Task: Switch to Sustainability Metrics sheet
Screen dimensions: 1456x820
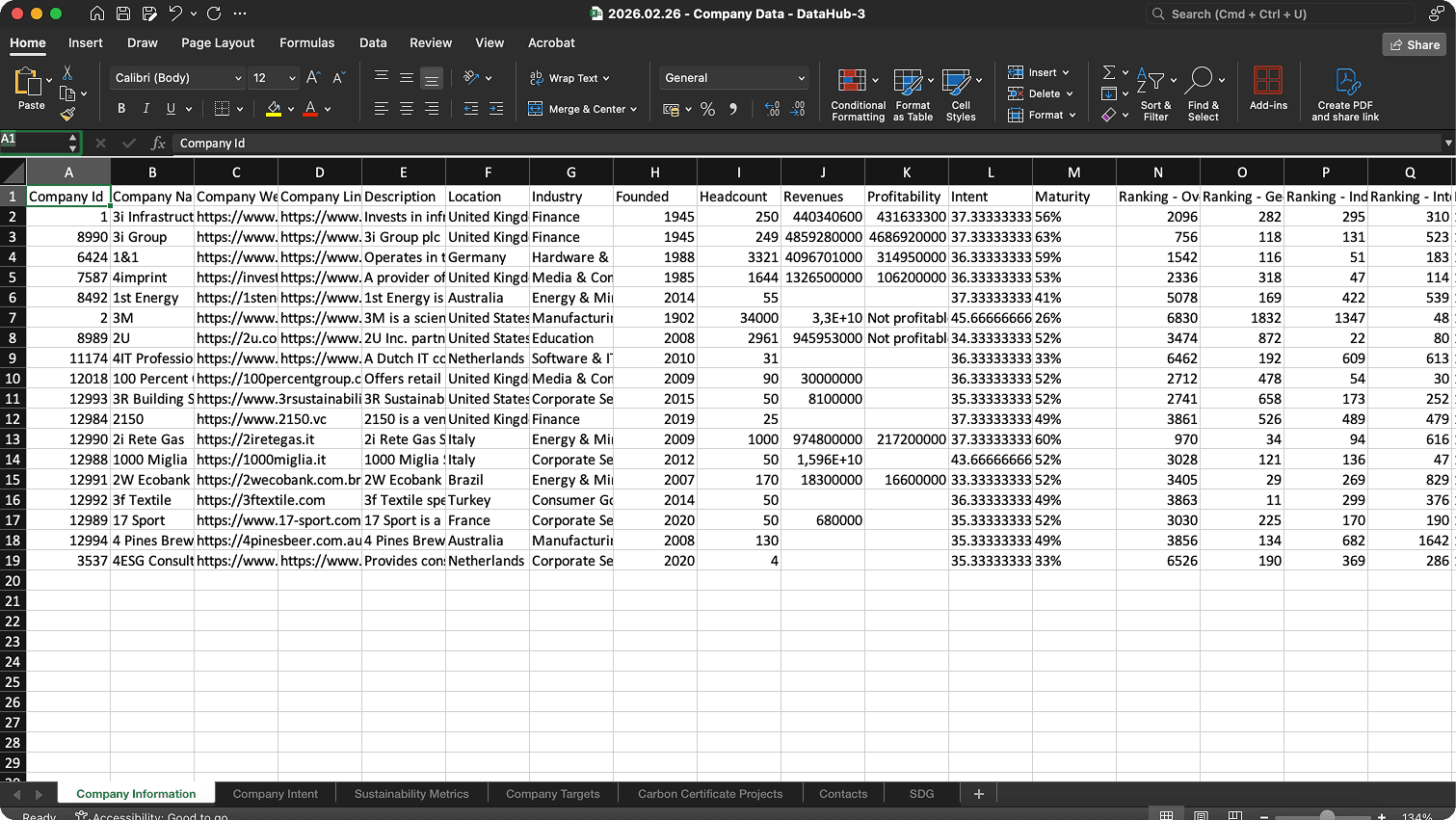Action: click(x=411, y=794)
